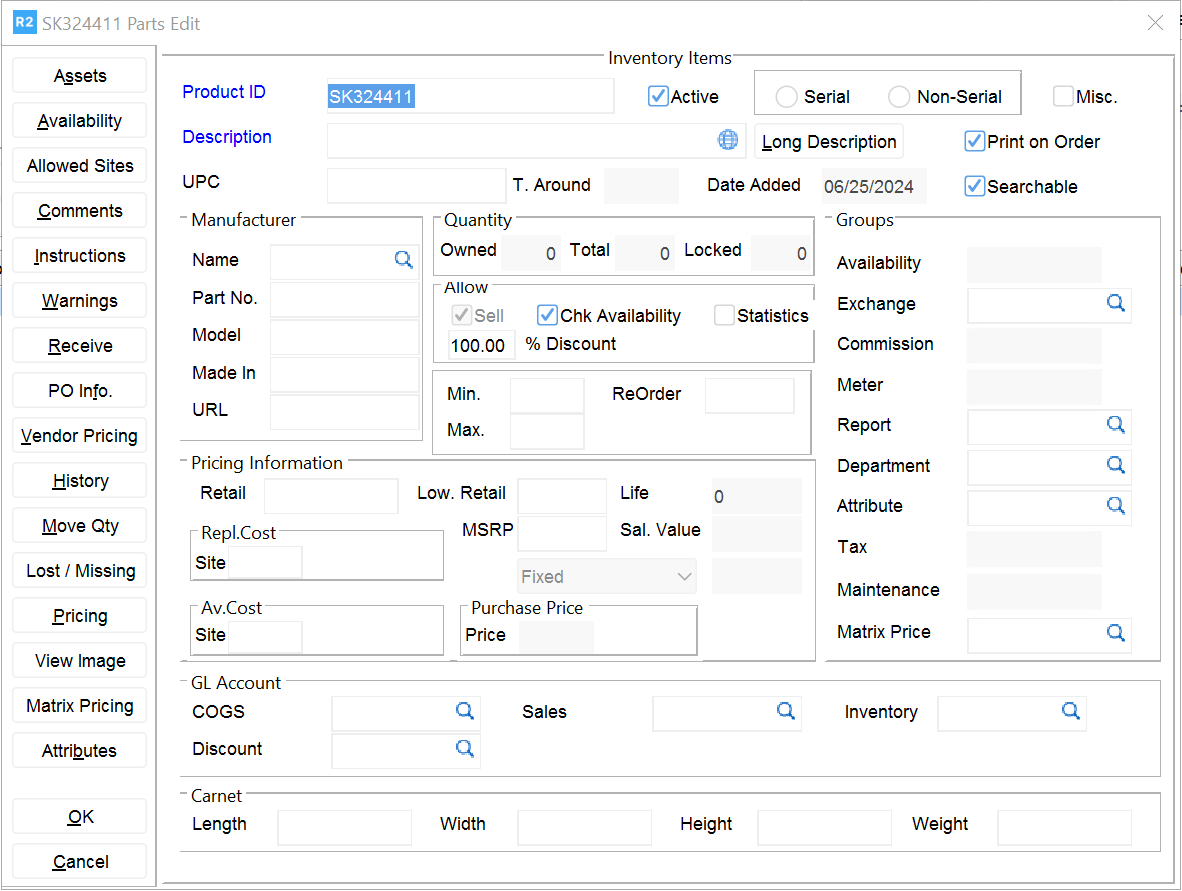
Task: Open Manufacturer Name search lookup
Action: click(403, 260)
